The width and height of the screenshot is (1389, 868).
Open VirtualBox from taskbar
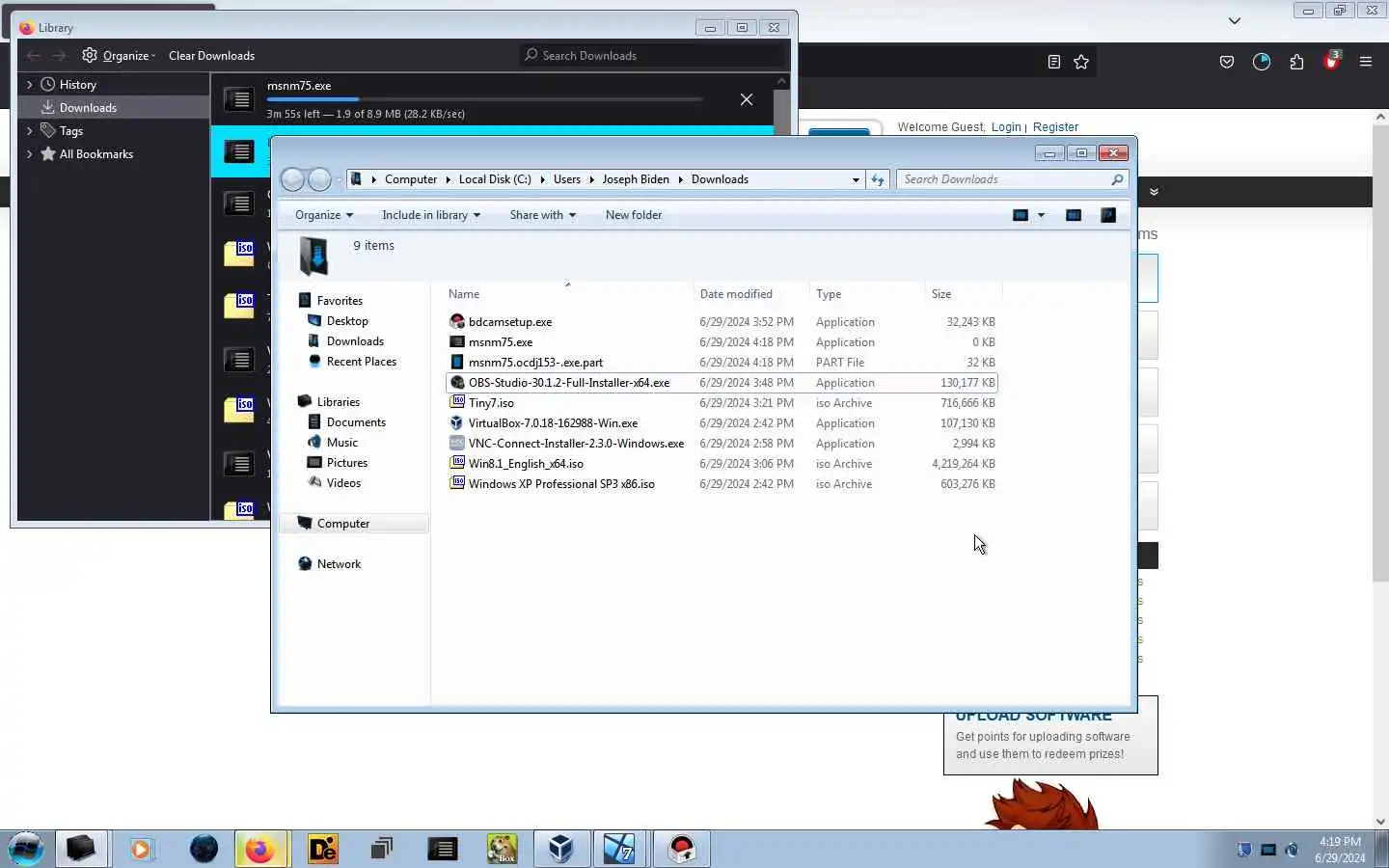tap(561, 849)
